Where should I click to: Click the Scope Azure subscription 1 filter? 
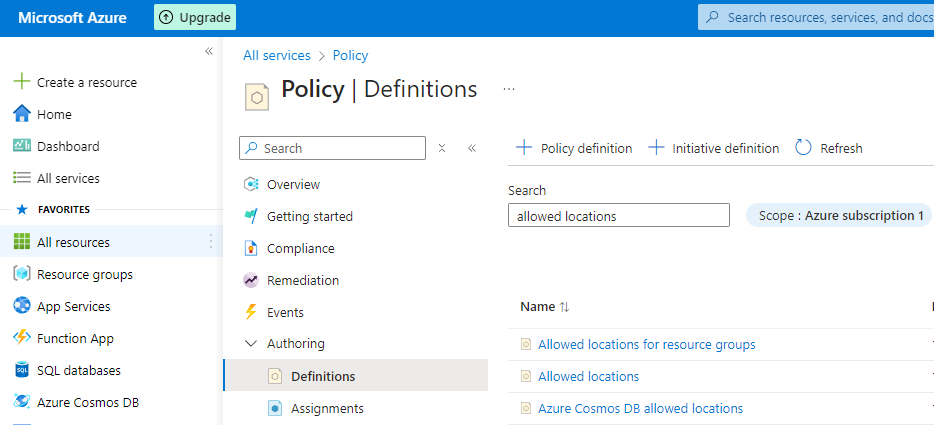click(x=838, y=216)
